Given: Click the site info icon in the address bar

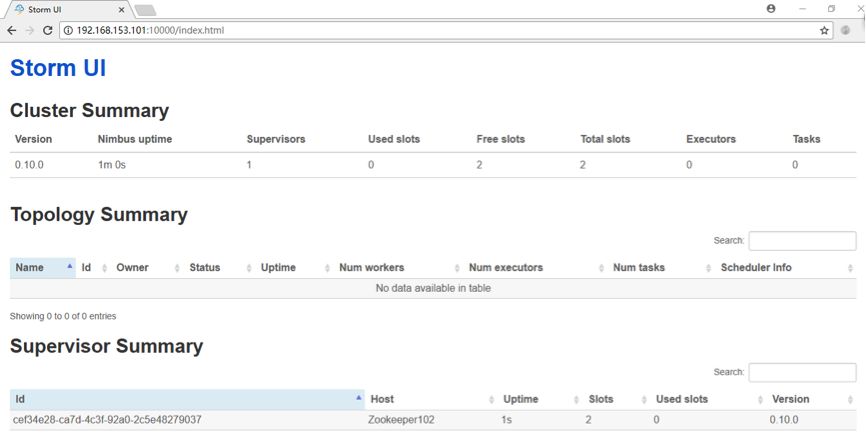Looking at the screenshot, I should [68, 30].
